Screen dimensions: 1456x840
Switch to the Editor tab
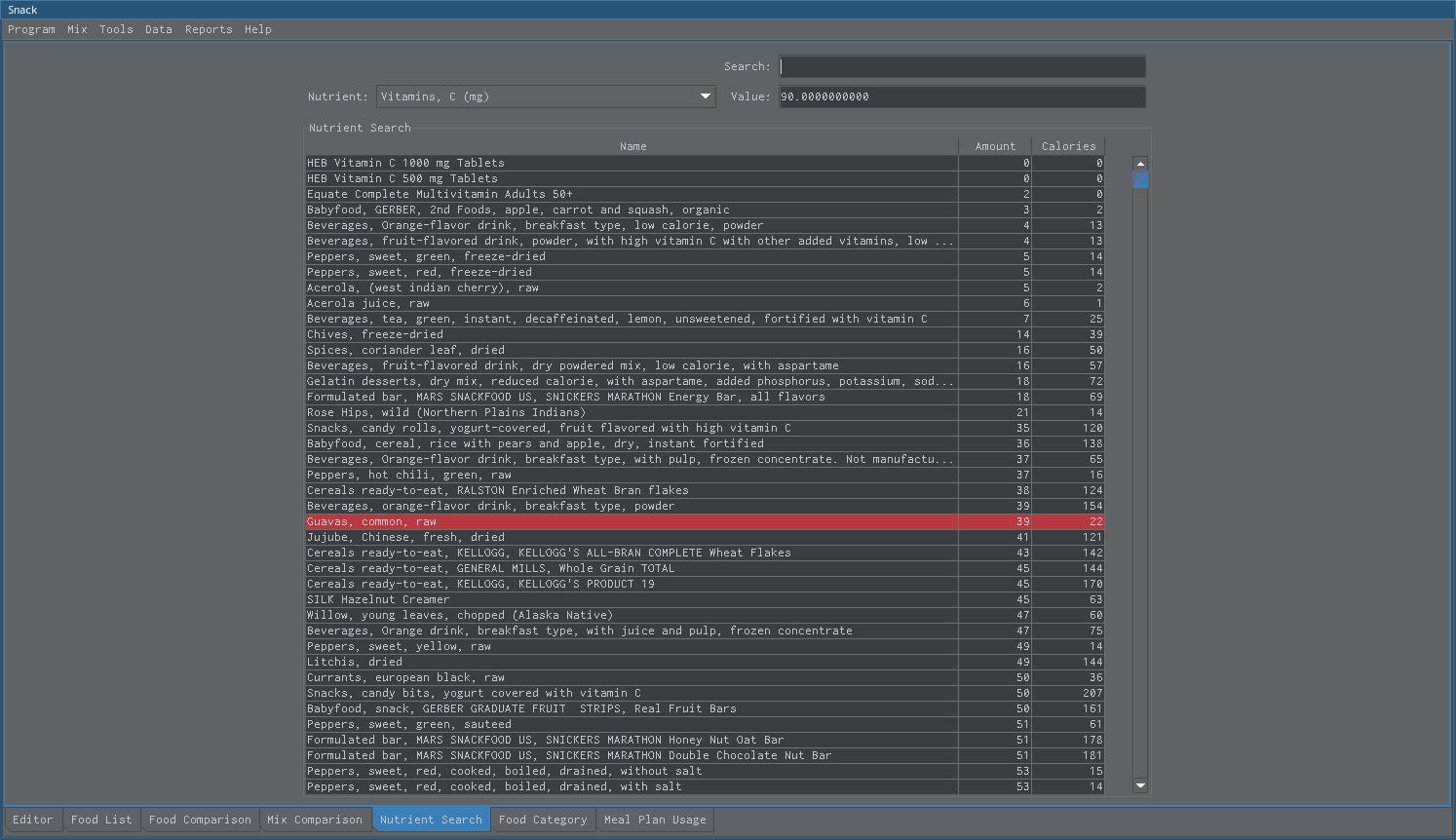[33, 820]
